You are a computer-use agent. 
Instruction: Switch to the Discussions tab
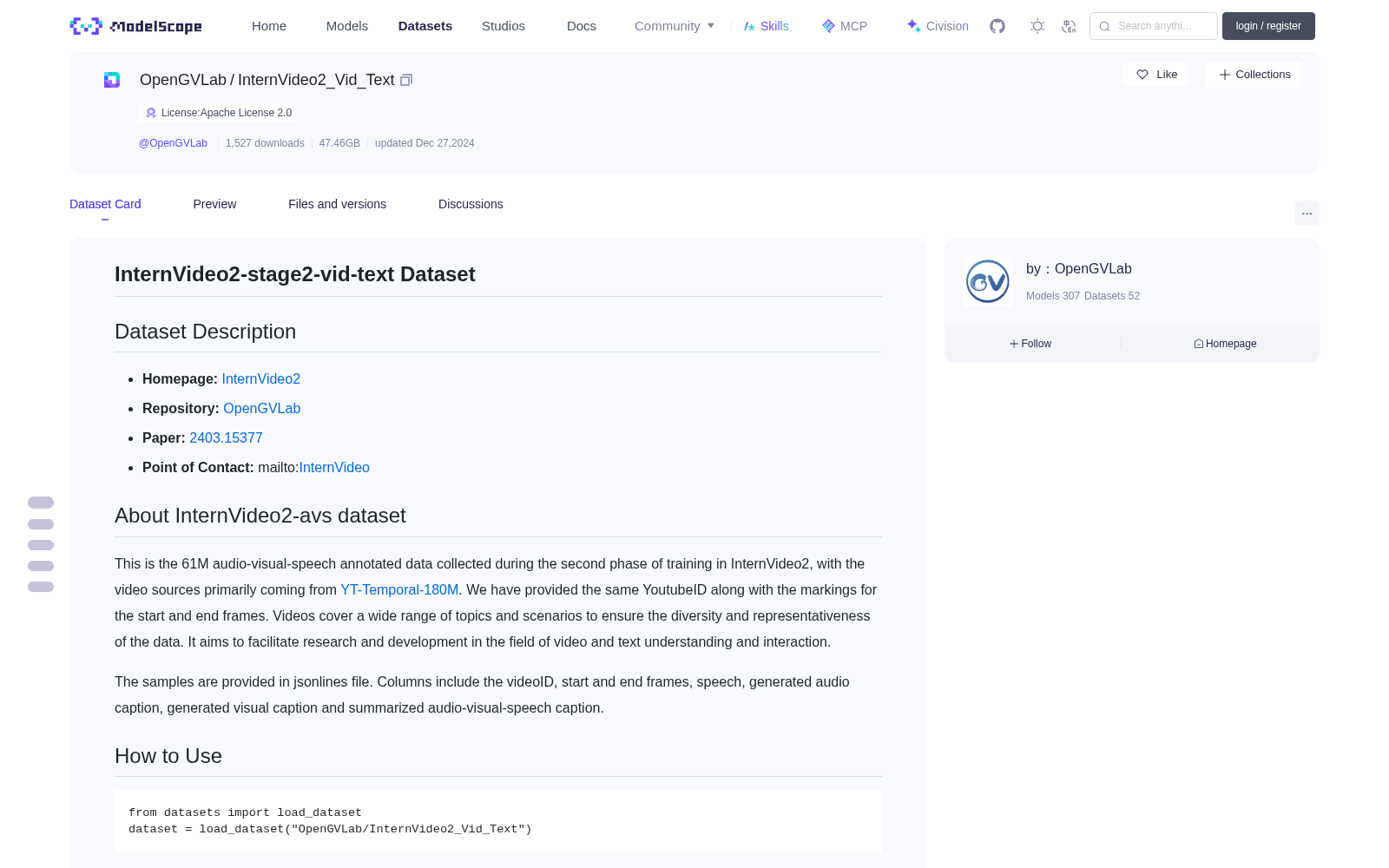tap(471, 204)
